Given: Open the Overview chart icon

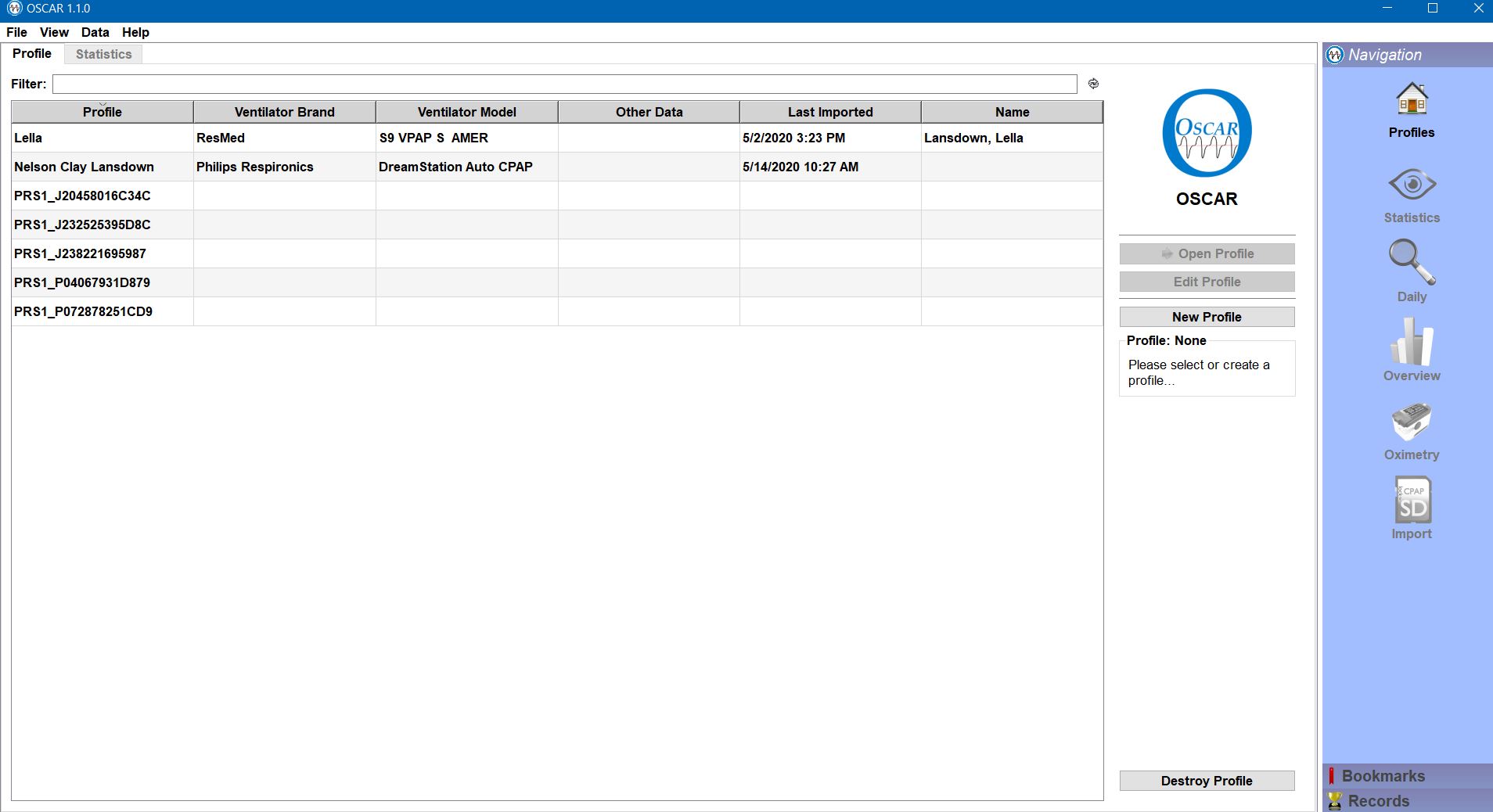Looking at the screenshot, I should coord(1412,341).
